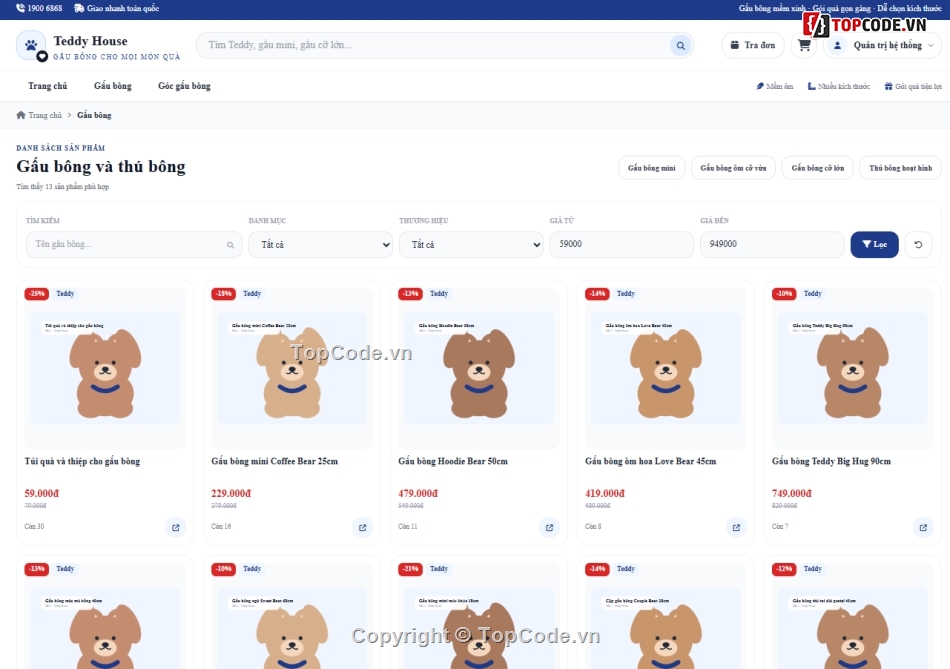950x669 pixels.
Task: Click the Gói quà tiện lợi gift icon
Action: pos(888,86)
